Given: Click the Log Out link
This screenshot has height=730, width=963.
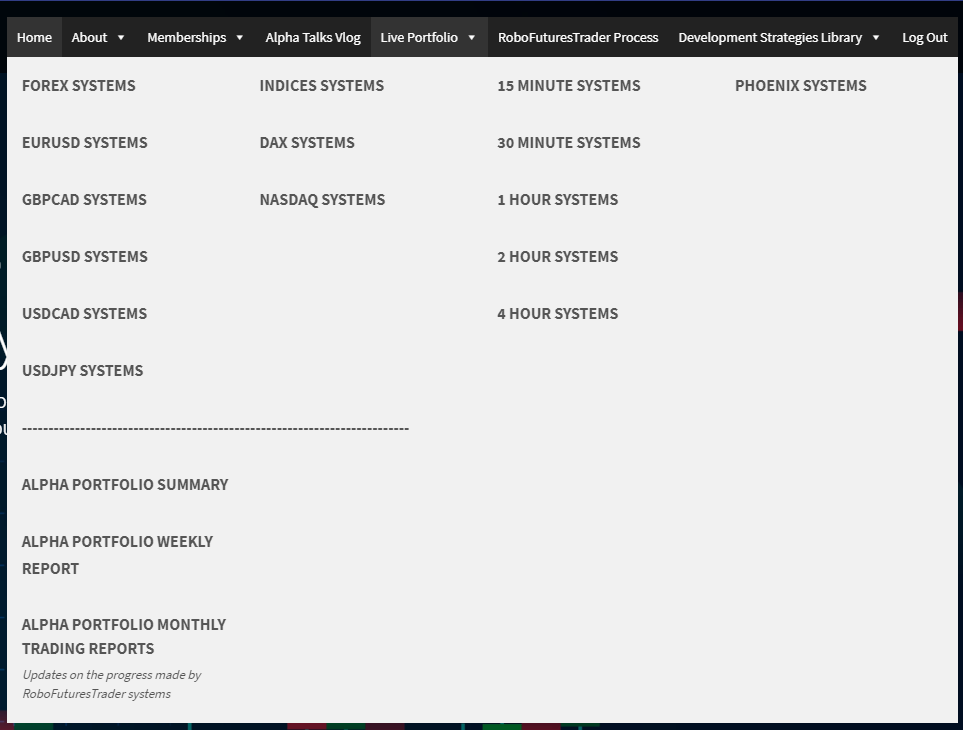Looking at the screenshot, I should point(925,37).
